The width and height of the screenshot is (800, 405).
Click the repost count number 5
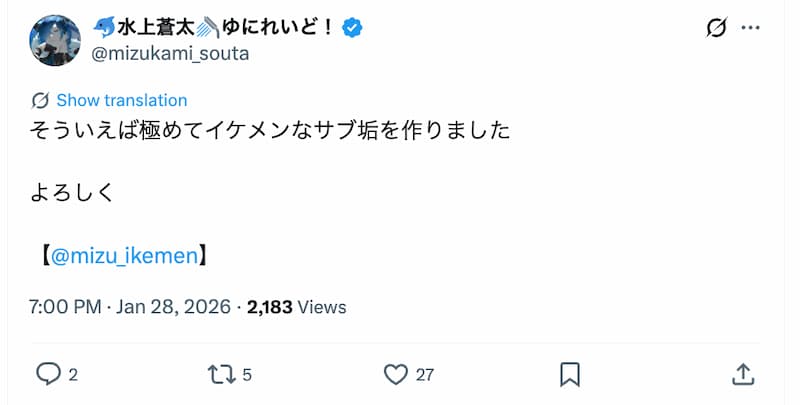tap(247, 375)
